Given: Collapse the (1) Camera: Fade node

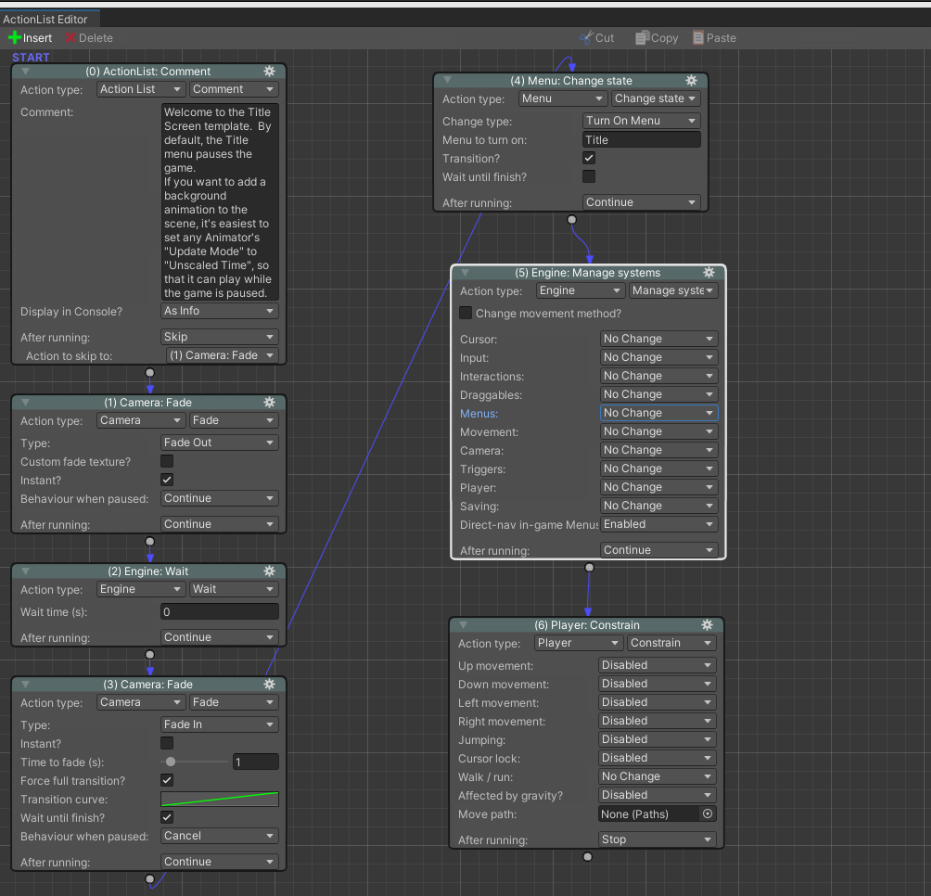Looking at the screenshot, I should [26, 403].
